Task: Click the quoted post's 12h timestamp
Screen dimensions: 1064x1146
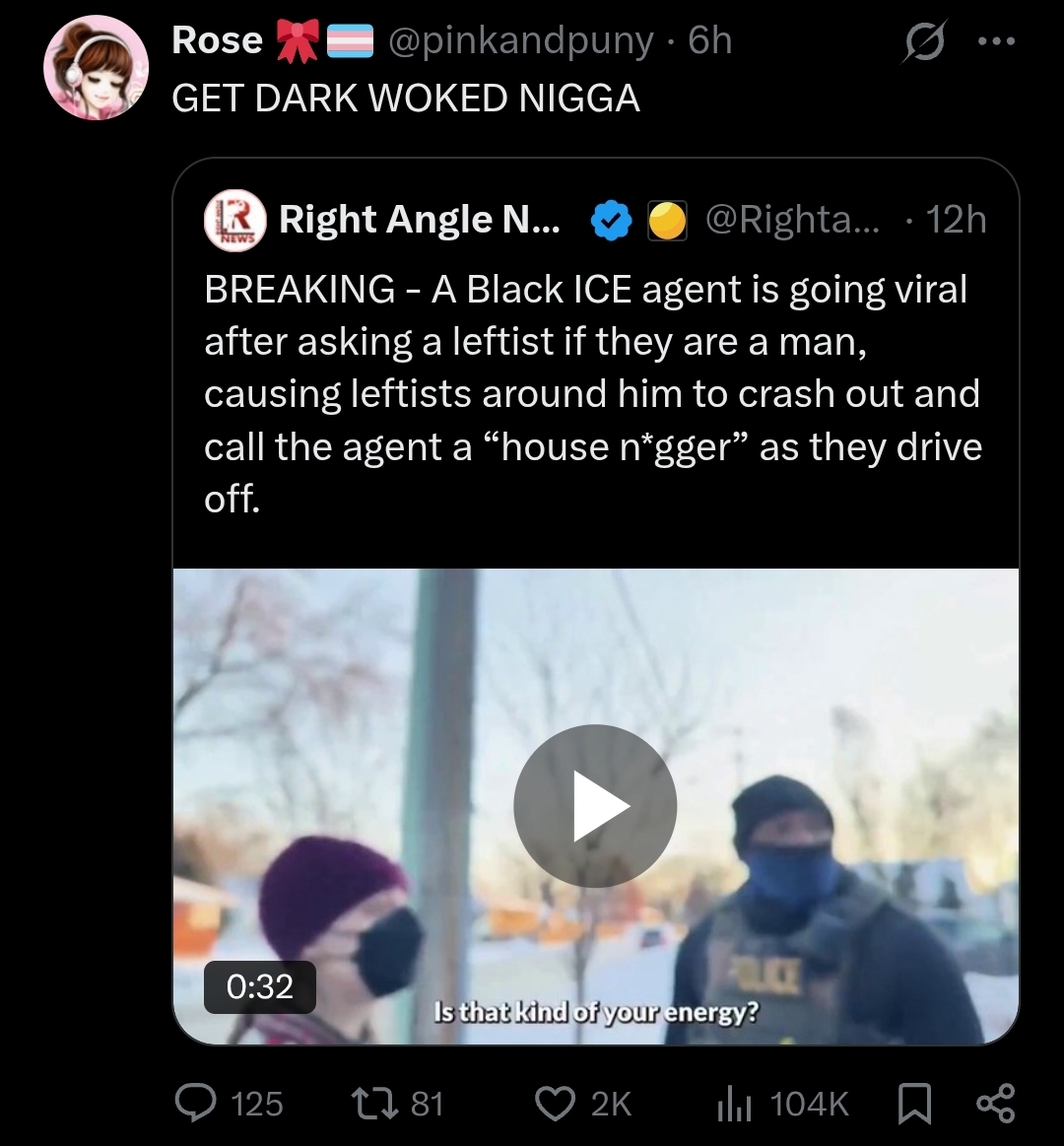Action: (956, 220)
